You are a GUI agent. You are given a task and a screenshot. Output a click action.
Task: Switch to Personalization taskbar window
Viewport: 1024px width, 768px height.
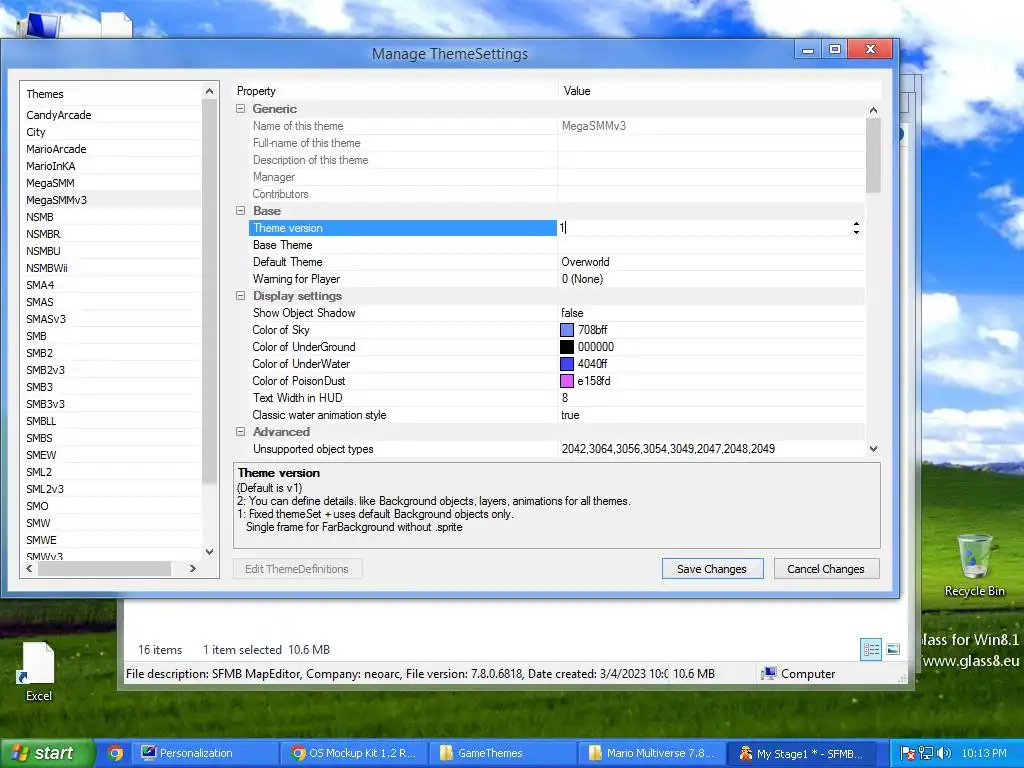point(204,753)
